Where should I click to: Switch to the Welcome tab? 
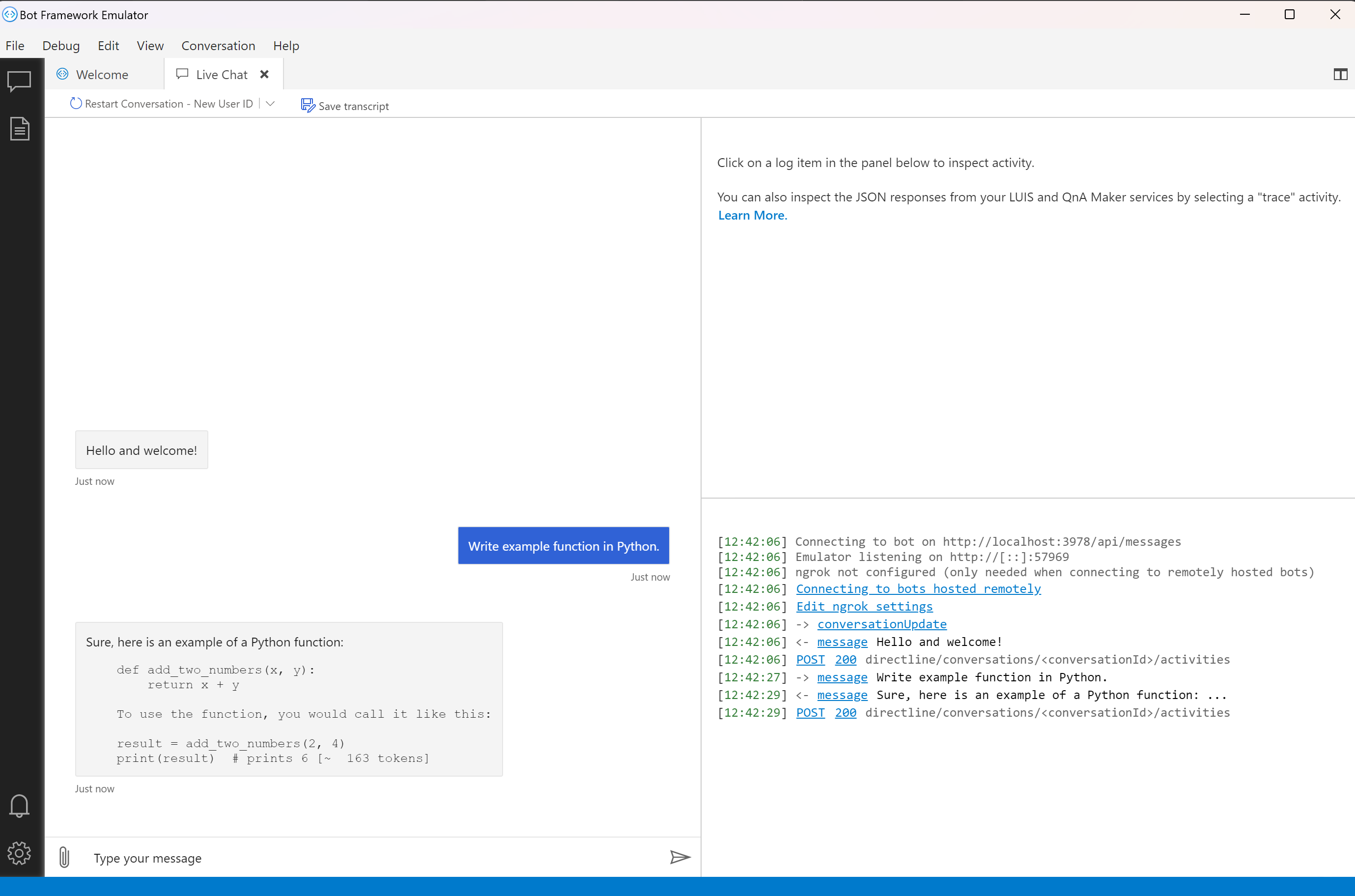102,75
